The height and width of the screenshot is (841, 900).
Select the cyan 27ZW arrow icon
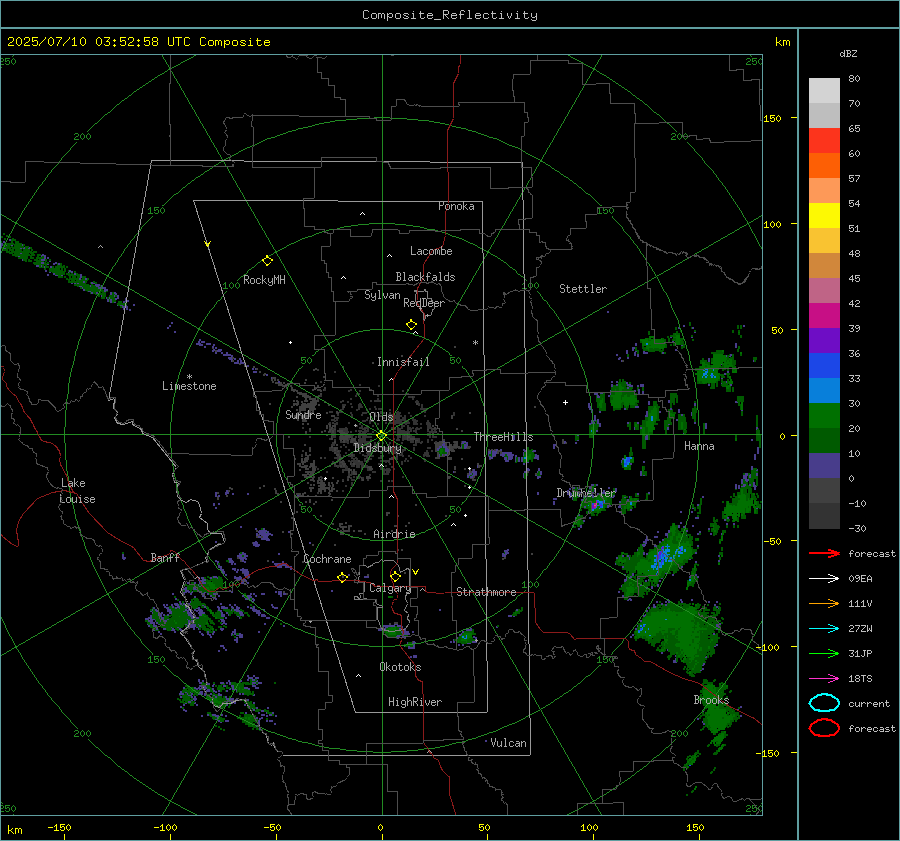824,629
